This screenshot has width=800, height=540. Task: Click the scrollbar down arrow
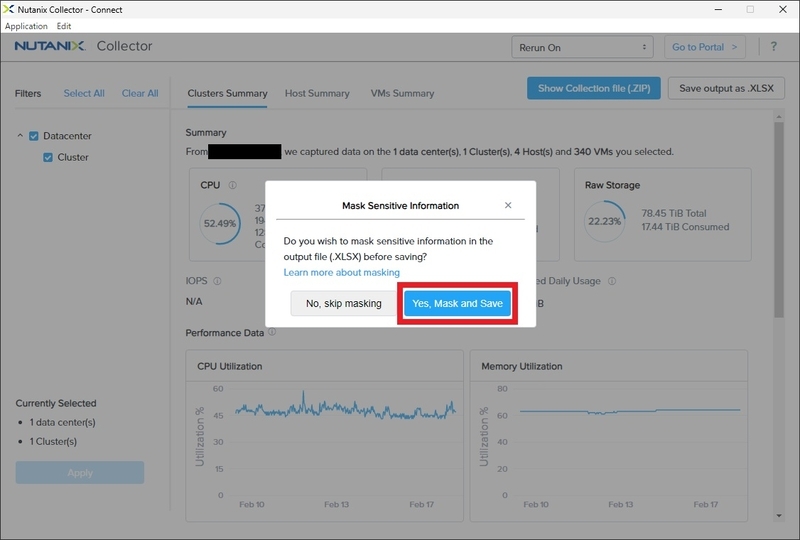coord(779,516)
